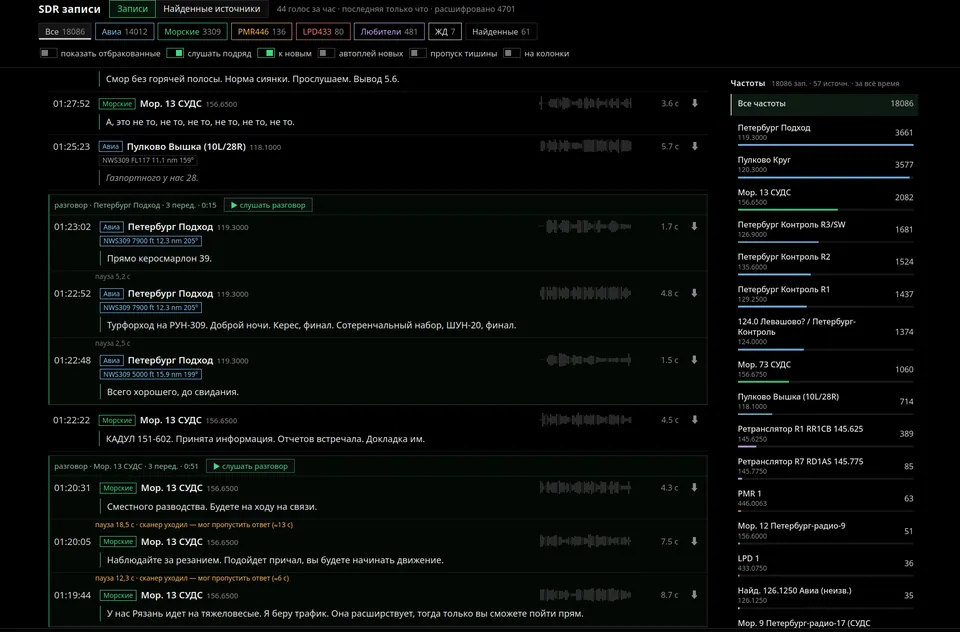960x632 pixels.
Task: Filter by Любители 481
Action: [389, 32]
